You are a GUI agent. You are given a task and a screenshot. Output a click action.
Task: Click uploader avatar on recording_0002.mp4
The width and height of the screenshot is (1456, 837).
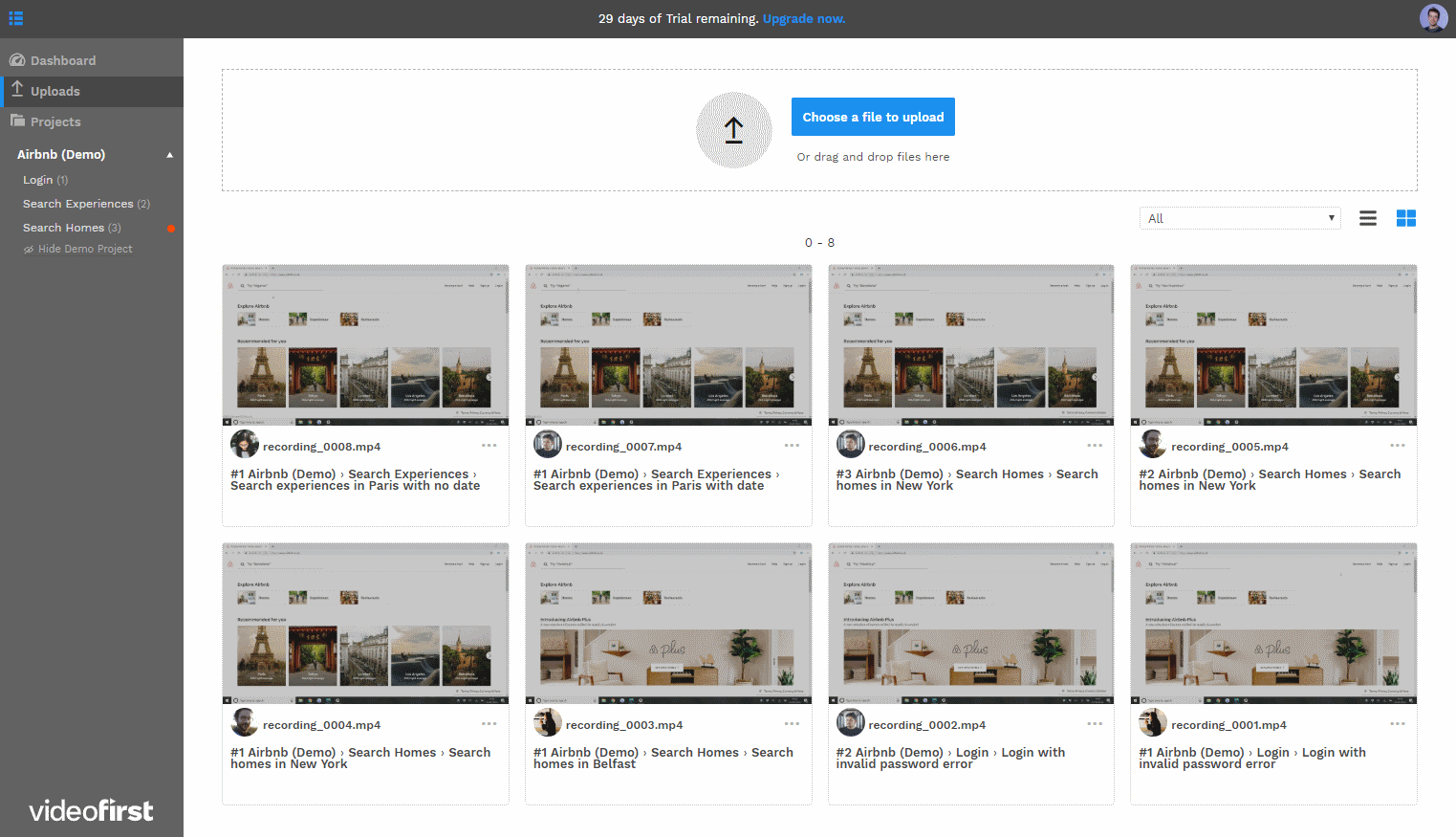pos(851,722)
